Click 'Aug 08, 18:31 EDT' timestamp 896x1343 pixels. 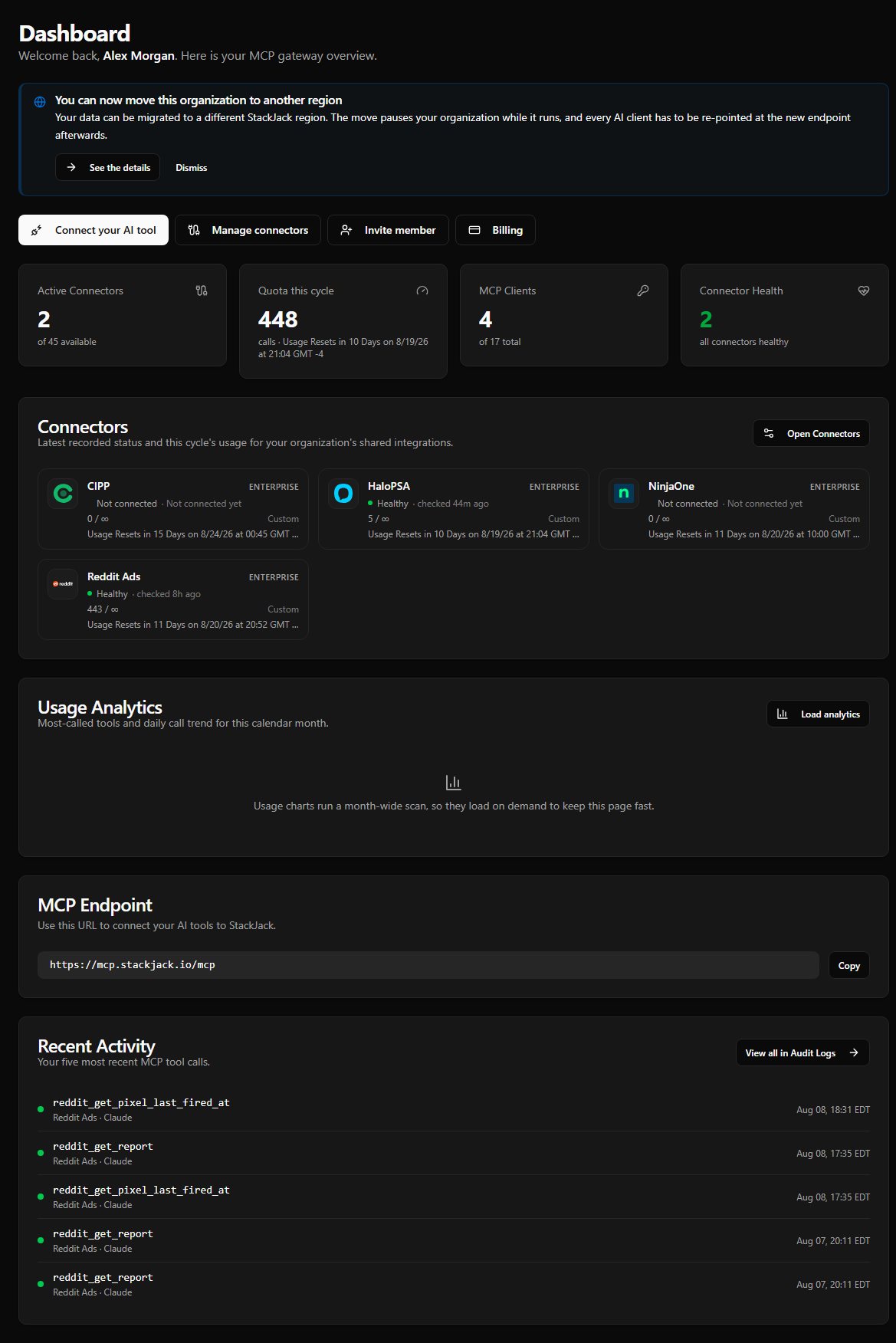pos(833,1110)
